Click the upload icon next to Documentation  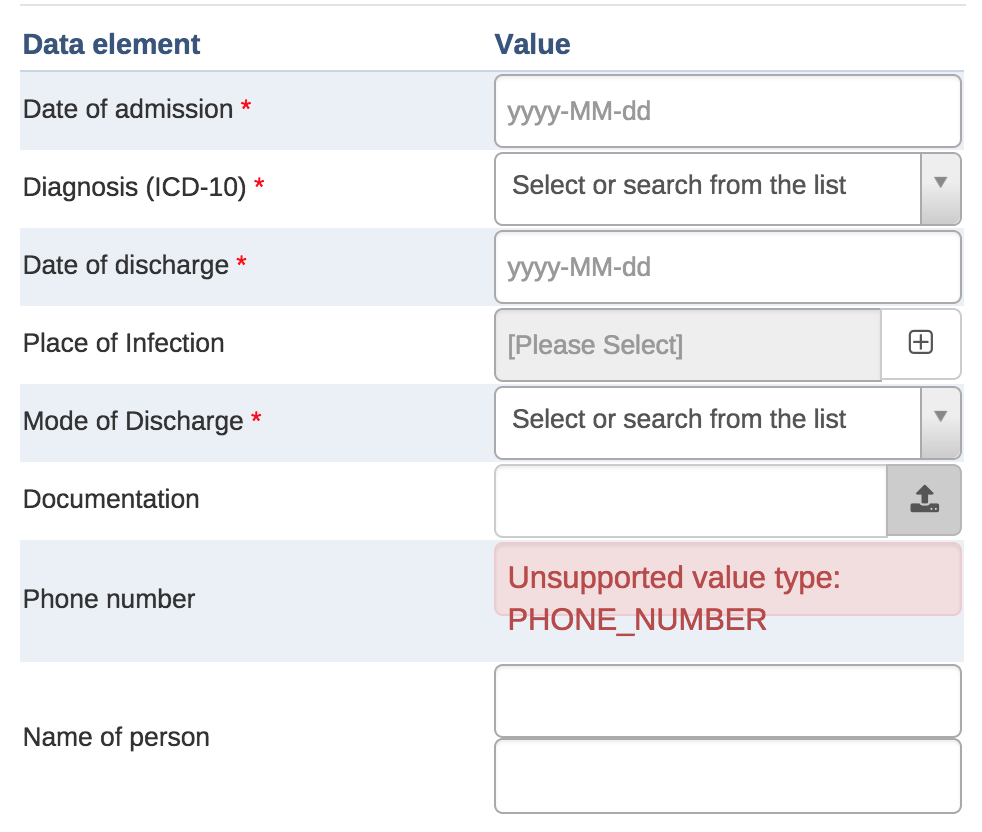tap(924, 500)
